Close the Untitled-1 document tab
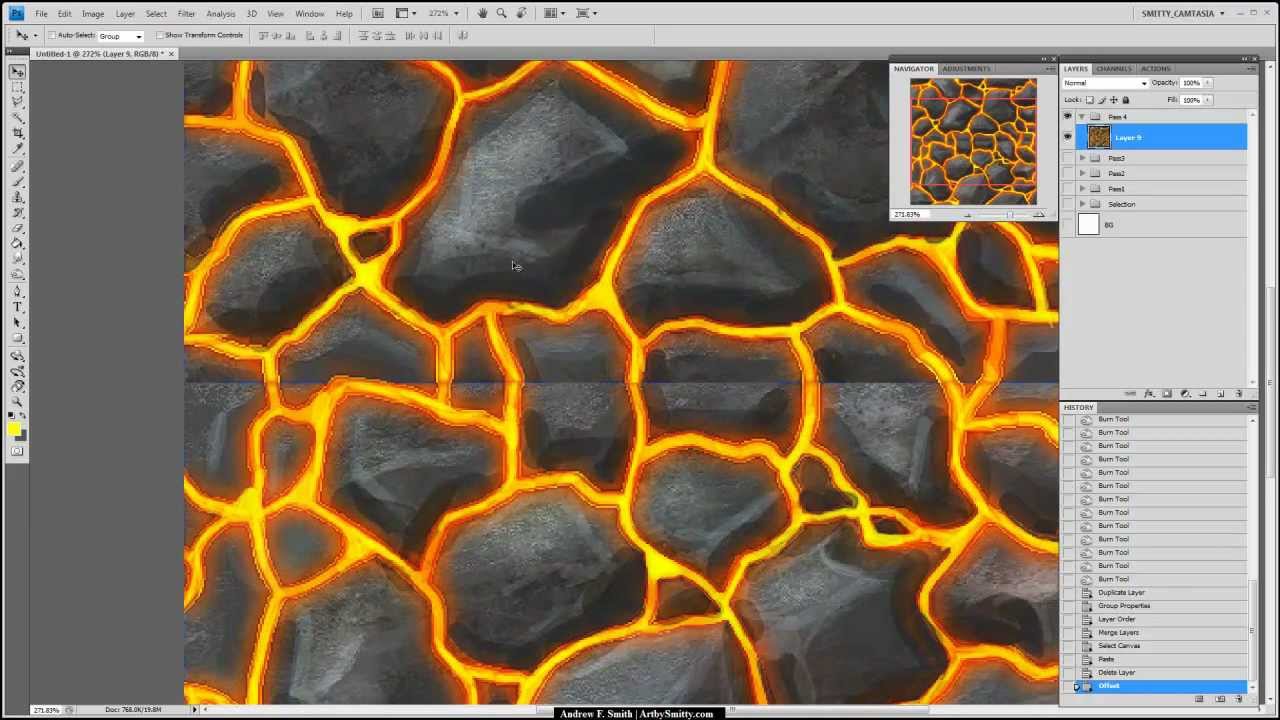The image size is (1280, 720). (171, 54)
